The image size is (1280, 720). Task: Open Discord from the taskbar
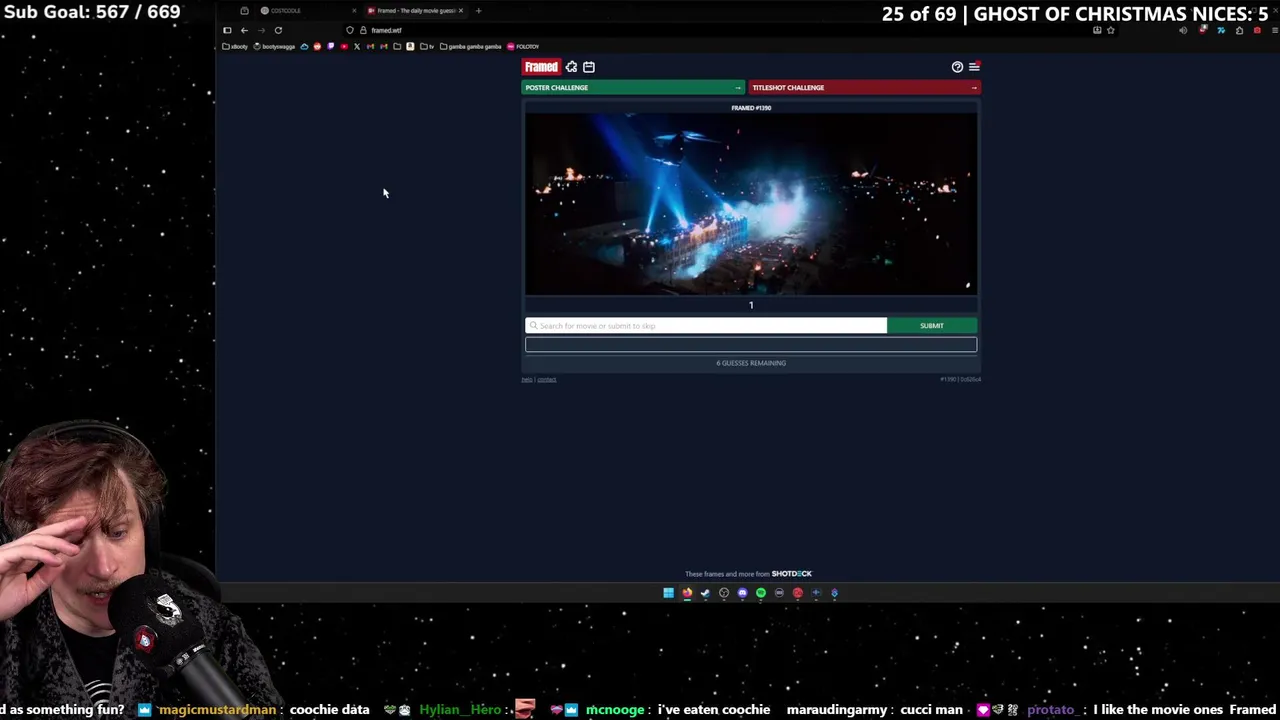click(x=742, y=593)
